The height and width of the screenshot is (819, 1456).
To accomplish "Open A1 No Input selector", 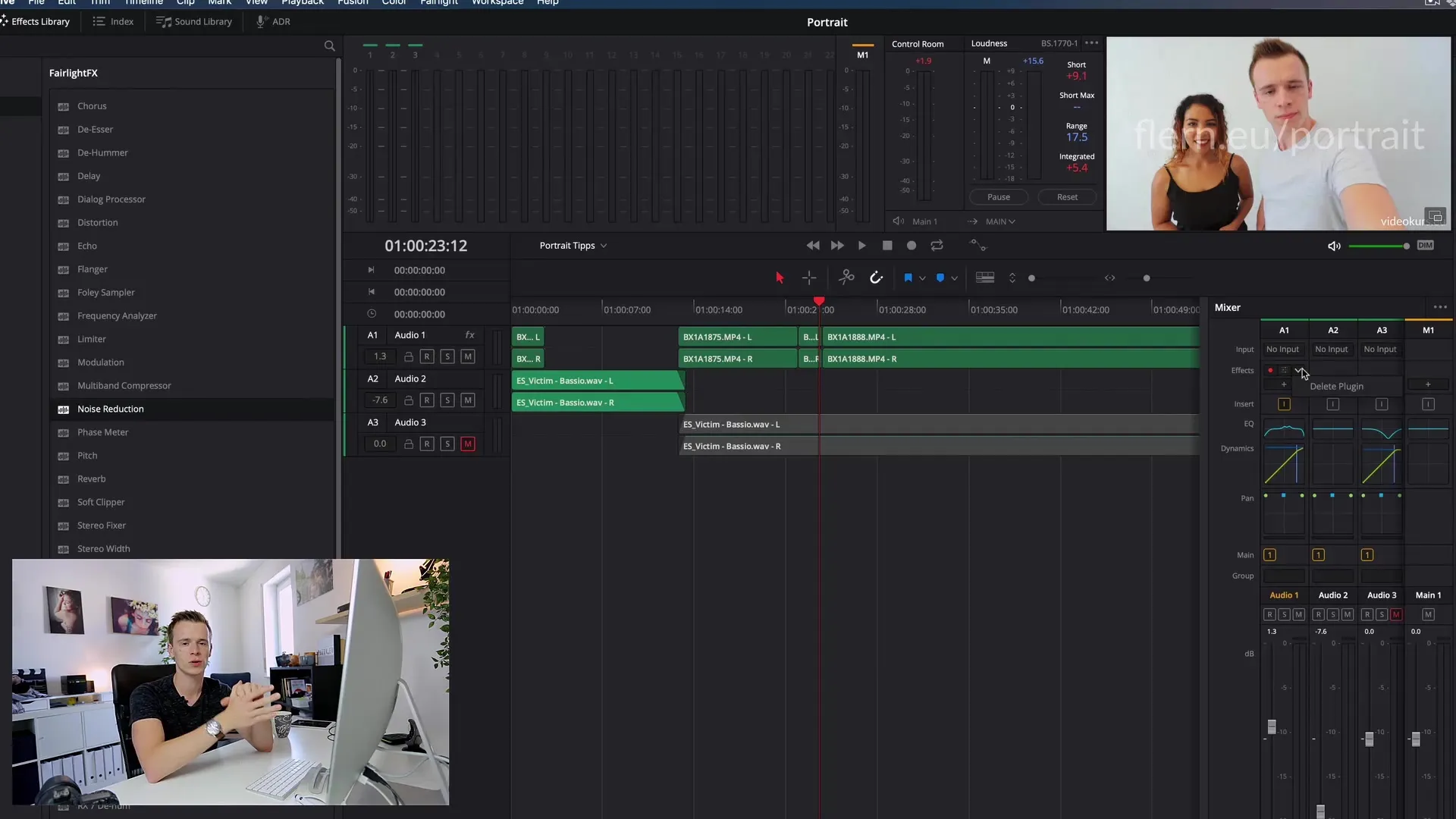I will [x=1283, y=349].
